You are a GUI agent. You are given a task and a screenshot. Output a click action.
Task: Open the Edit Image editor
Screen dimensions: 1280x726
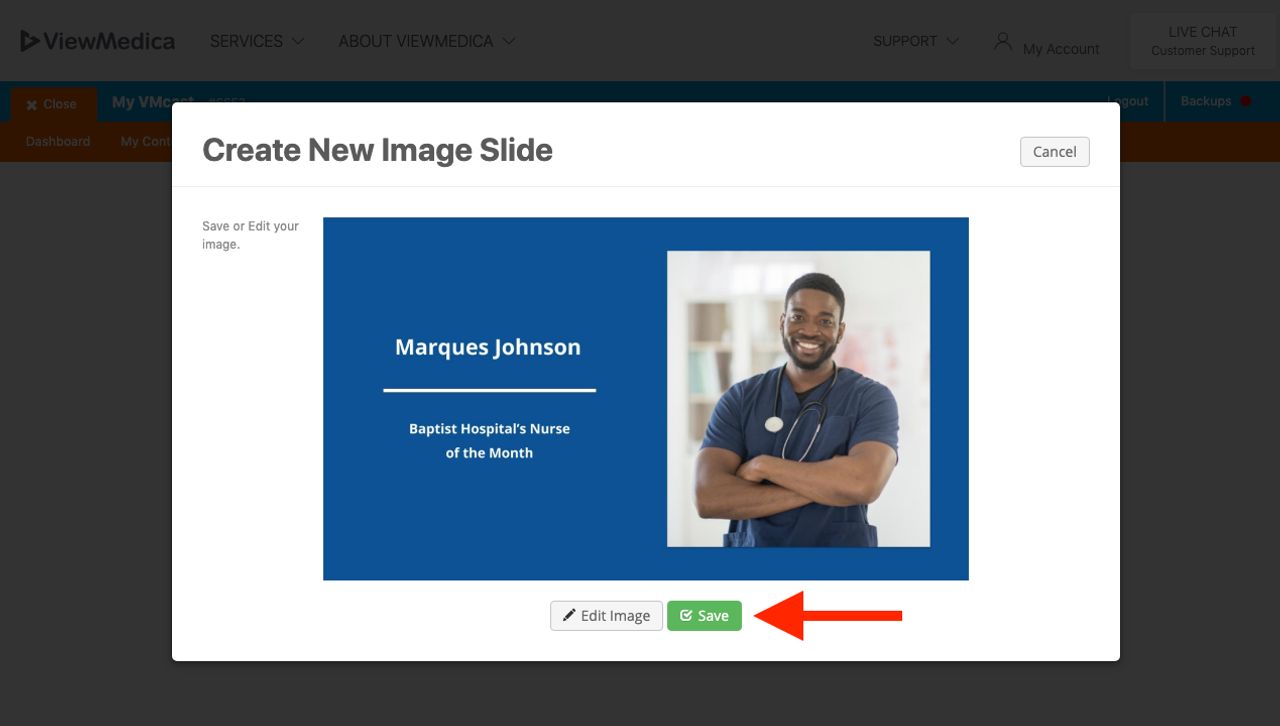(x=606, y=615)
